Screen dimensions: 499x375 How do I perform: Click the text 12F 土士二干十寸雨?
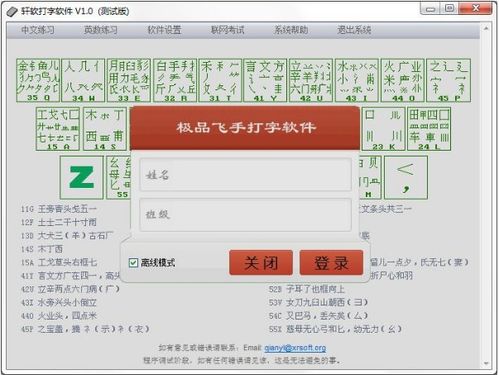pos(59,222)
